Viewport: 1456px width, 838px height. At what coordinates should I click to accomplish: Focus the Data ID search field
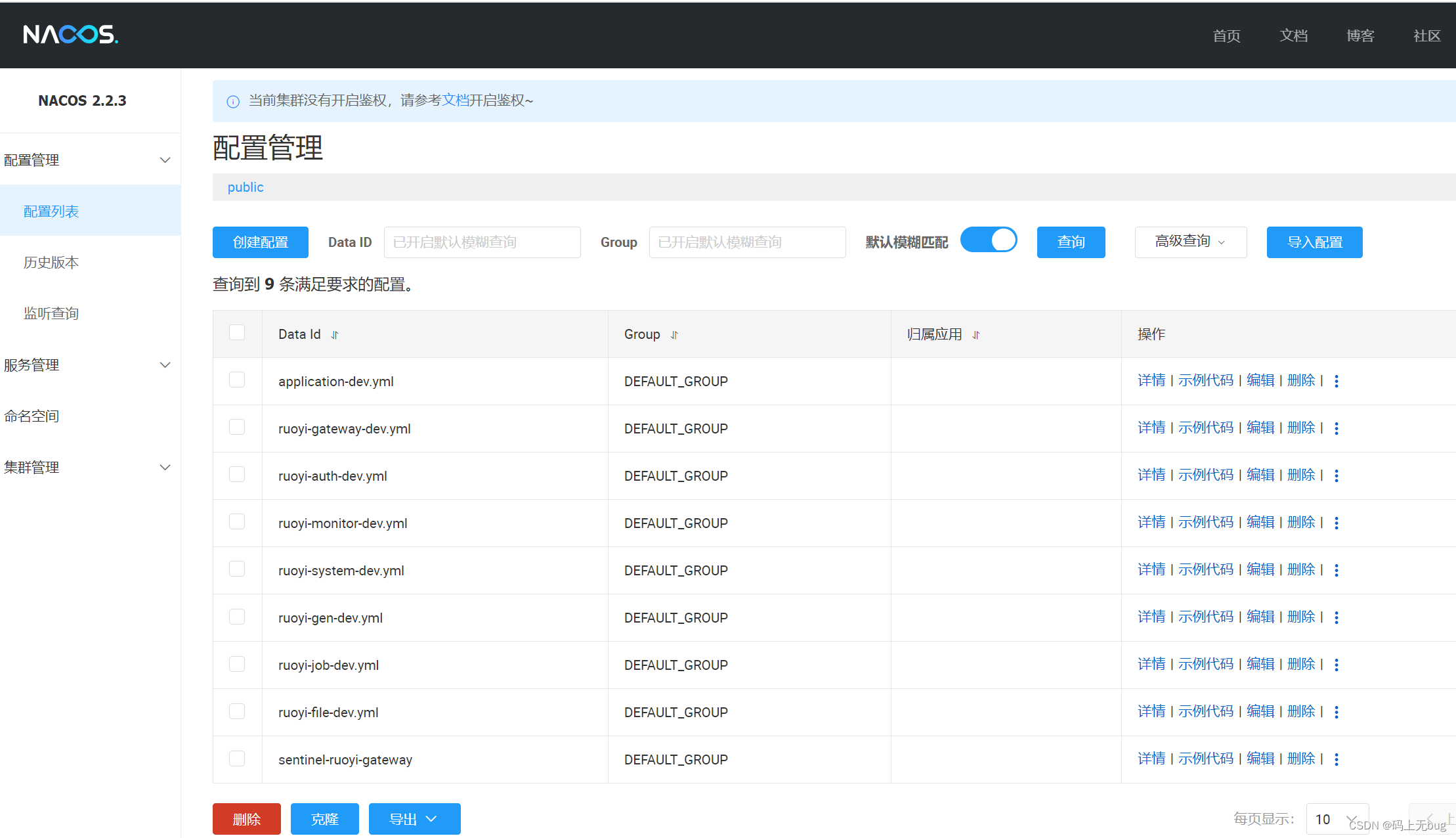482,242
